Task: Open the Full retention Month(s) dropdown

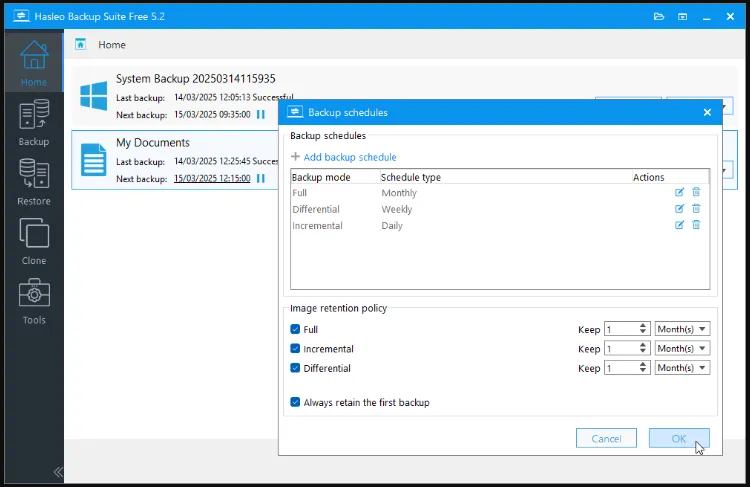Action: click(x=682, y=329)
